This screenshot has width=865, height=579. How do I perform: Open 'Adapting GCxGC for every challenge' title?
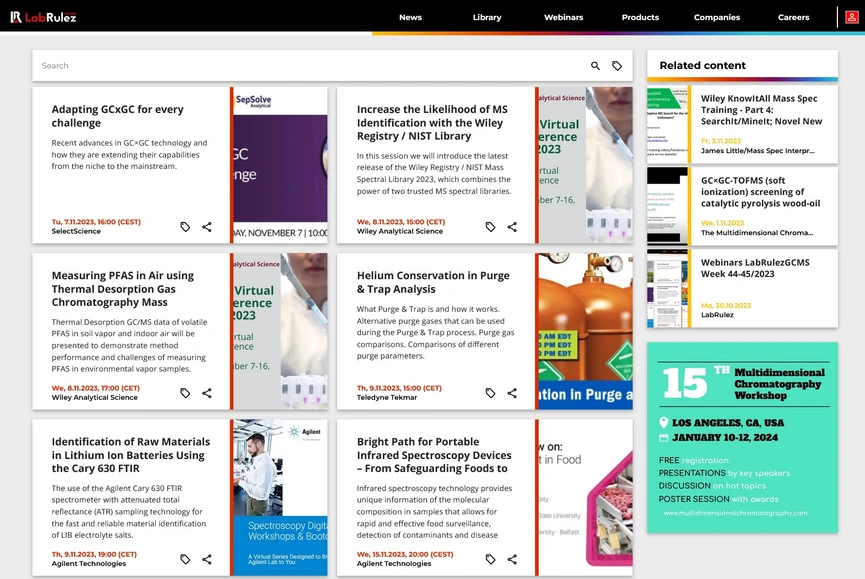coord(118,116)
